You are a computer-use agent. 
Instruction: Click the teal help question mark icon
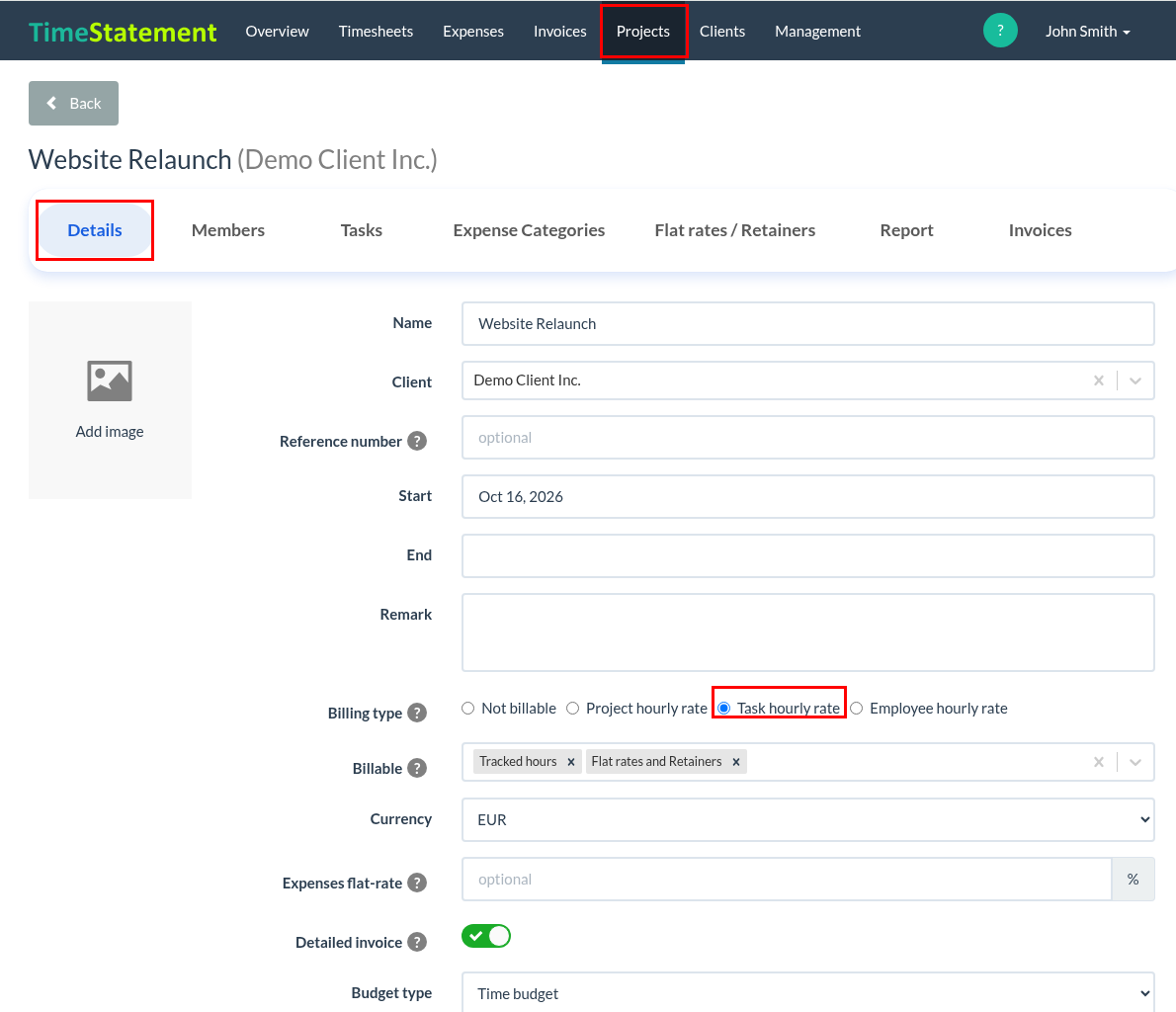(1000, 31)
